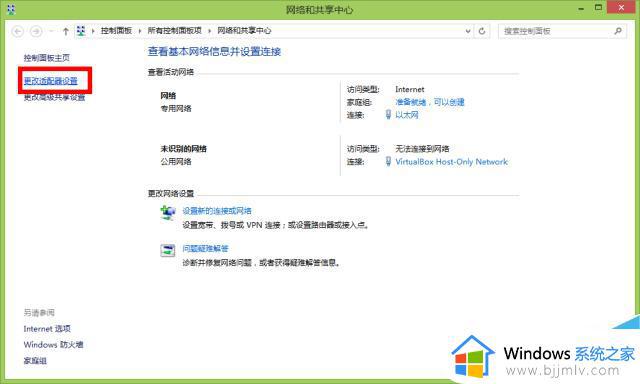Open Windows 防火墙 link

click(53, 345)
